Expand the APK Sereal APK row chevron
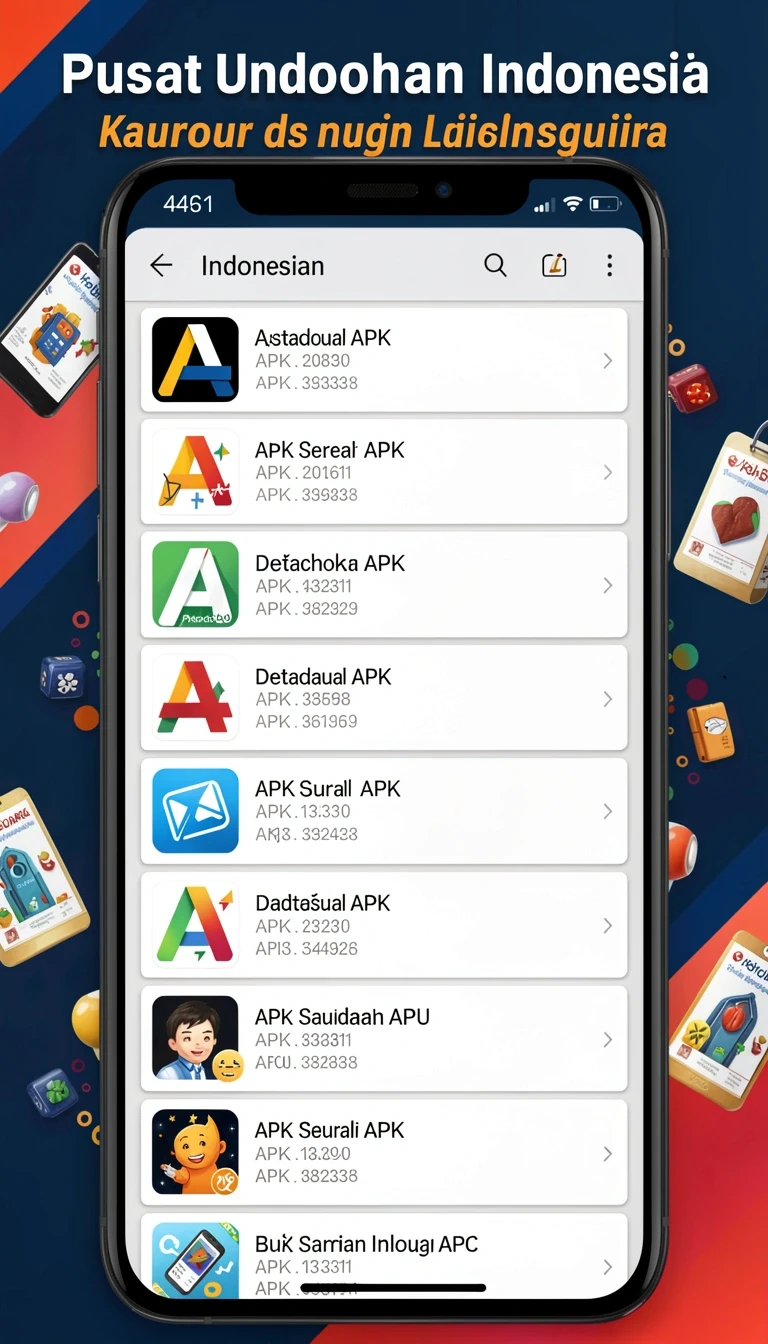This screenshot has height=1344, width=768. [607, 473]
